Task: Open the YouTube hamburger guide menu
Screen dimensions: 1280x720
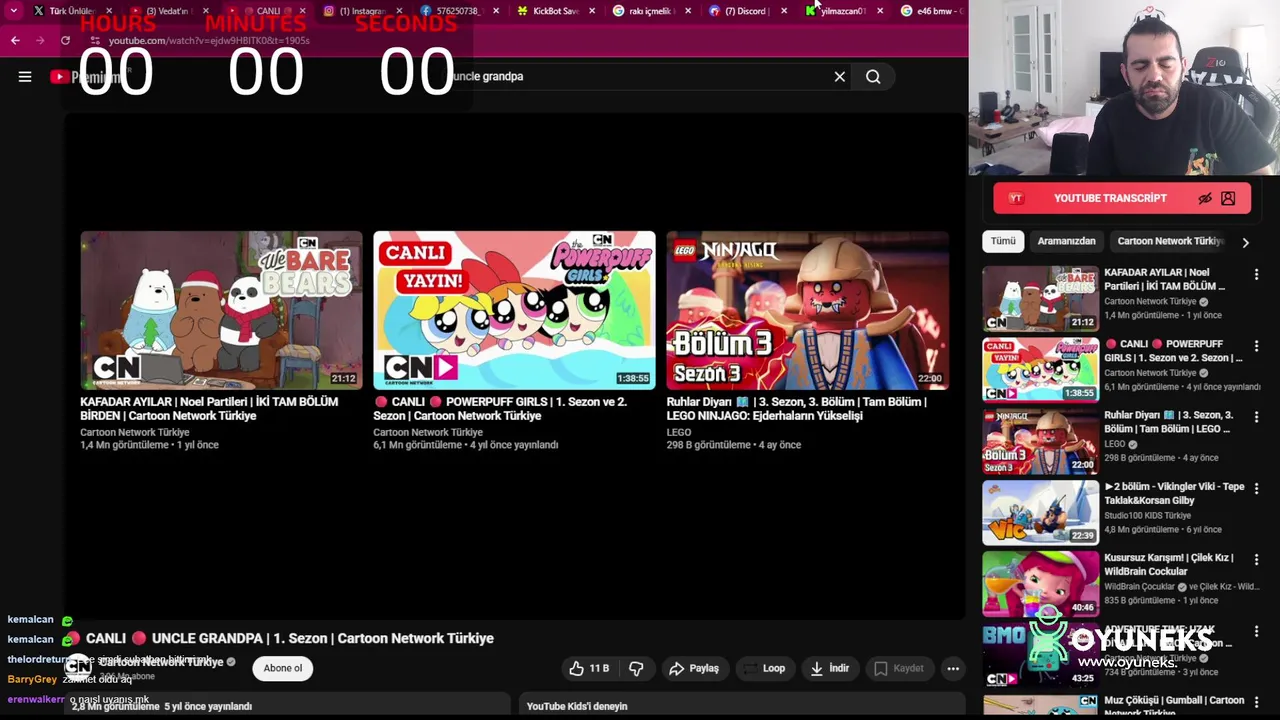Action: 25,77
